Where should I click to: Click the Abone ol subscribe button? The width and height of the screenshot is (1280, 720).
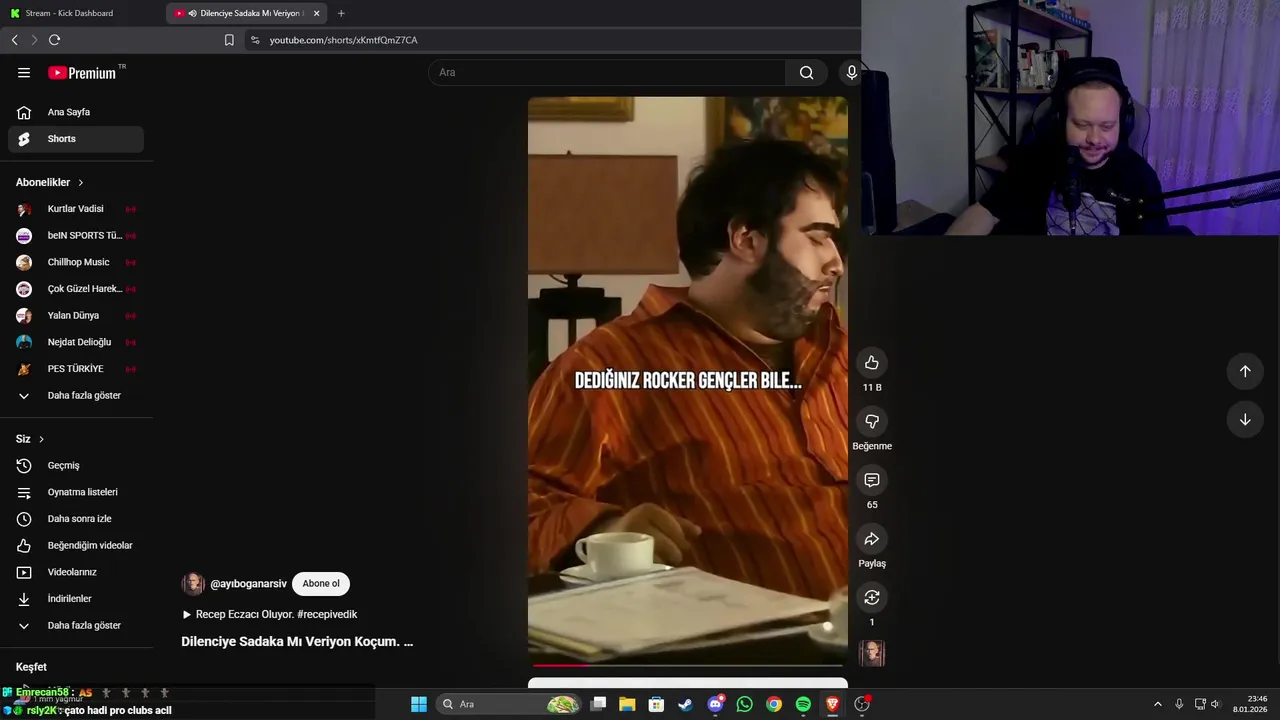321,584
